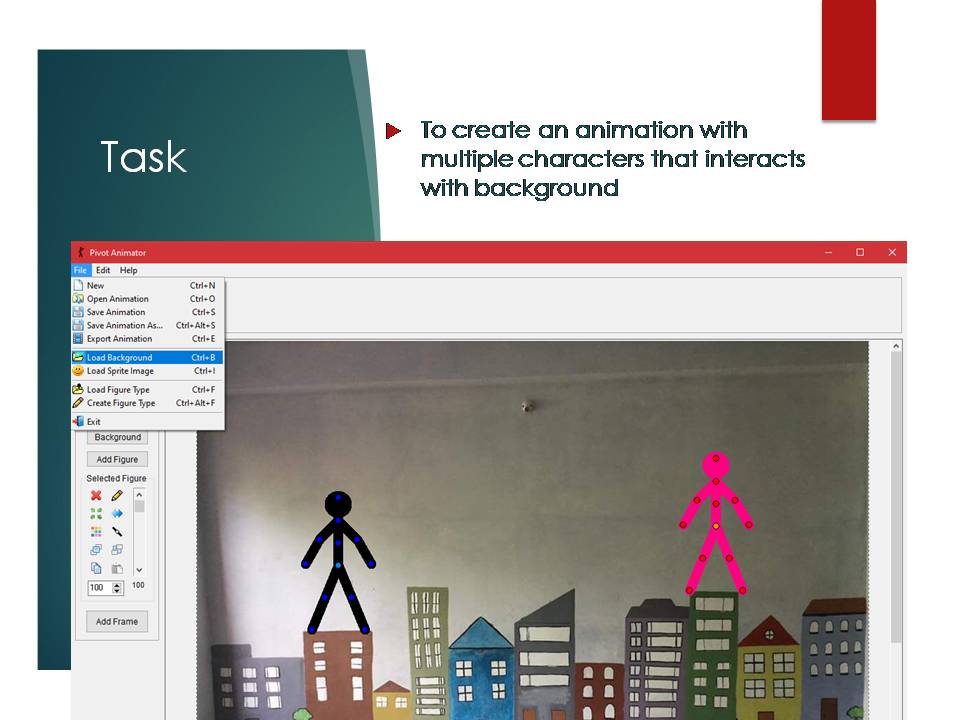Click the canvas vertical scrollbar up arrow
This screenshot has height=720, width=960.
click(896, 347)
